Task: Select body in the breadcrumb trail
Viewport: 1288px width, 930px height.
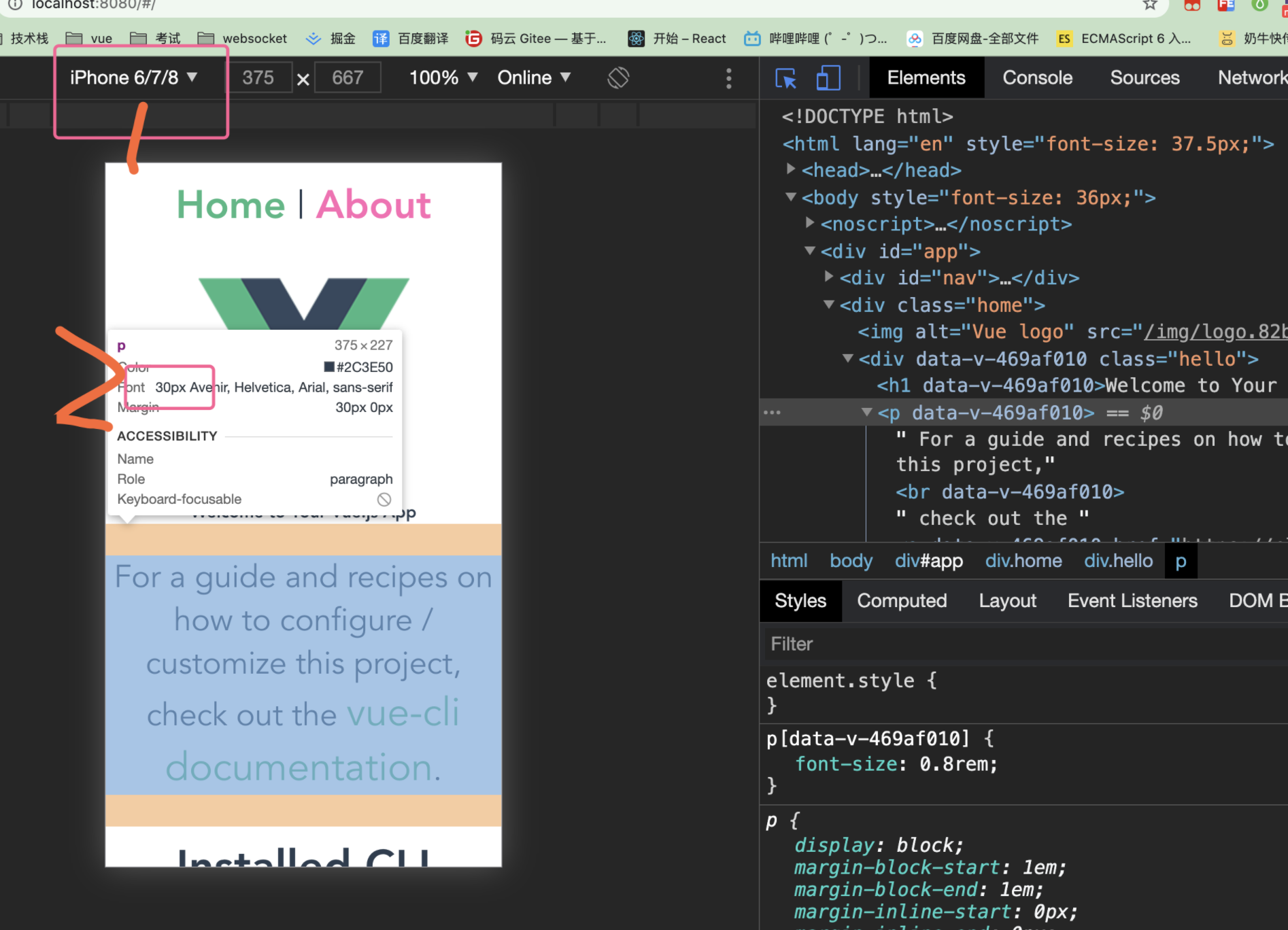Action: point(851,561)
